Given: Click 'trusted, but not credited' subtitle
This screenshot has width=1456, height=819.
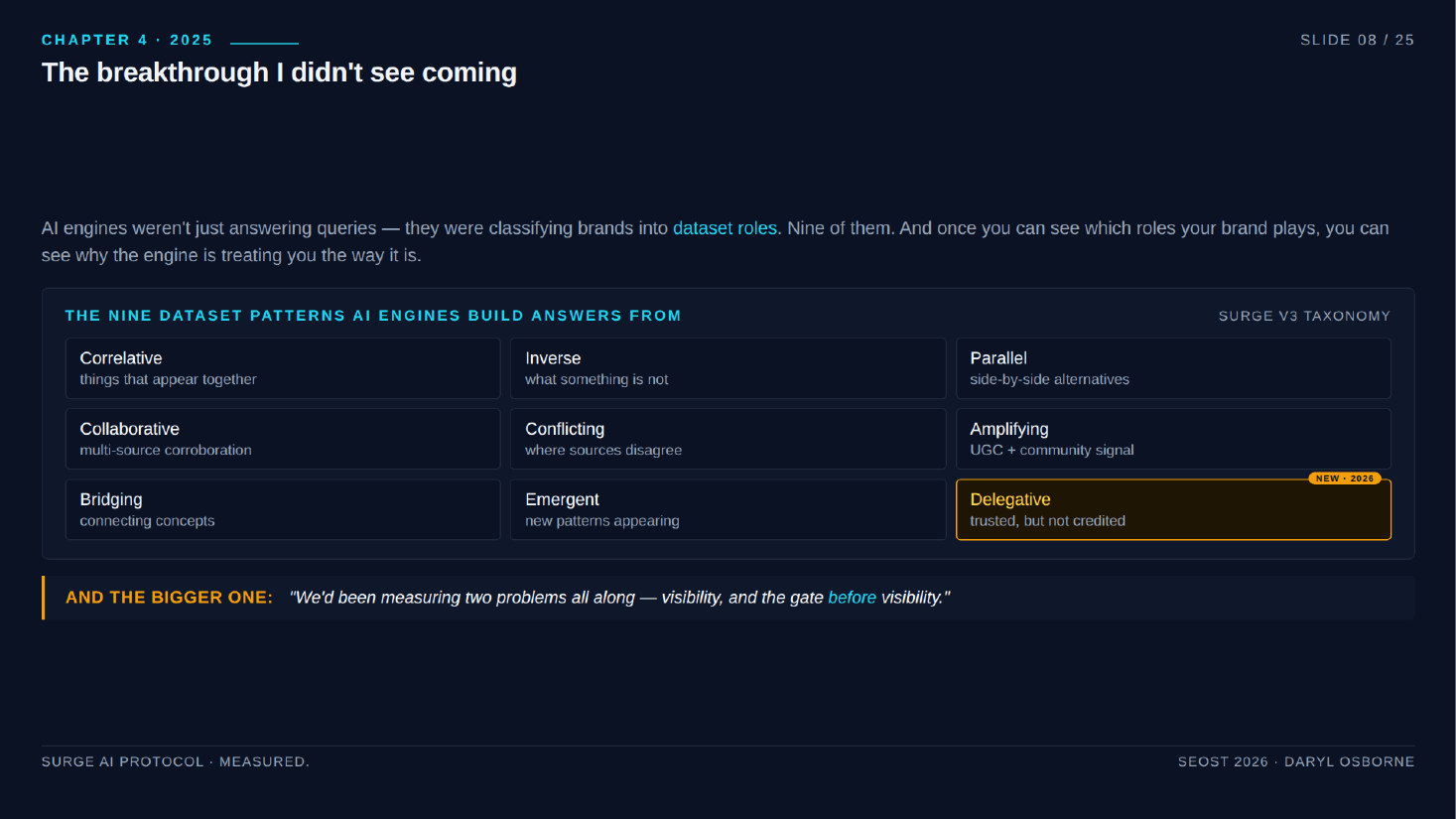Looking at the screenshot, I should pos(1047,521).
